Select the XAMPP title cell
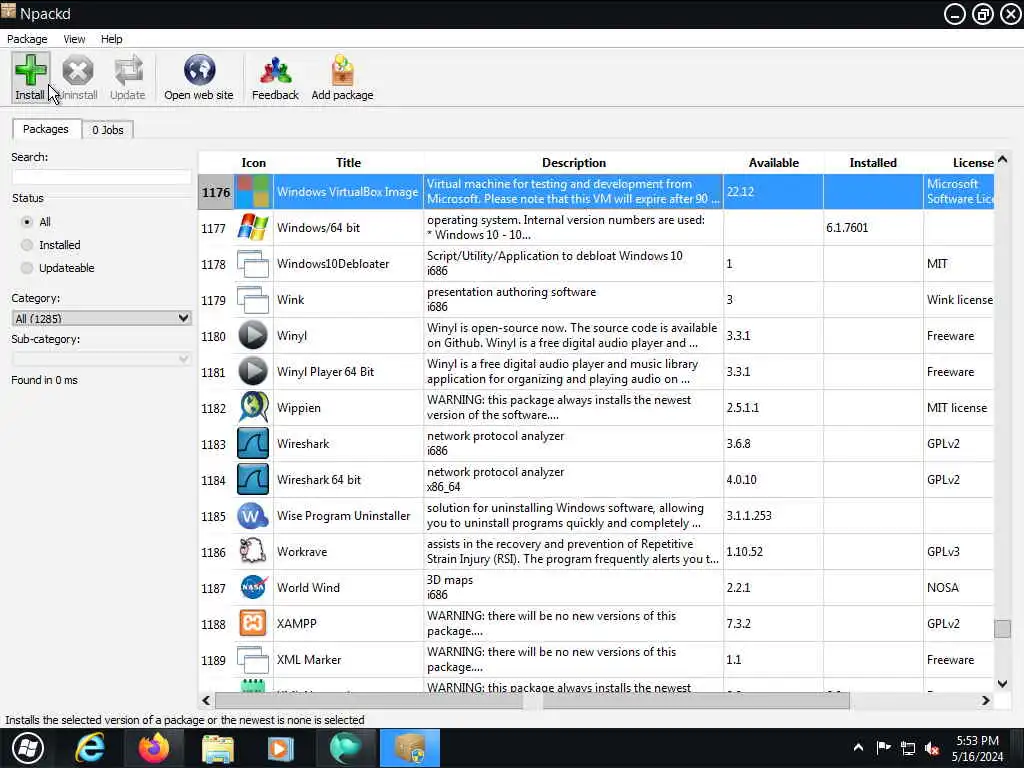Screen dimensions: 1024x768 (x=348, y=624)
